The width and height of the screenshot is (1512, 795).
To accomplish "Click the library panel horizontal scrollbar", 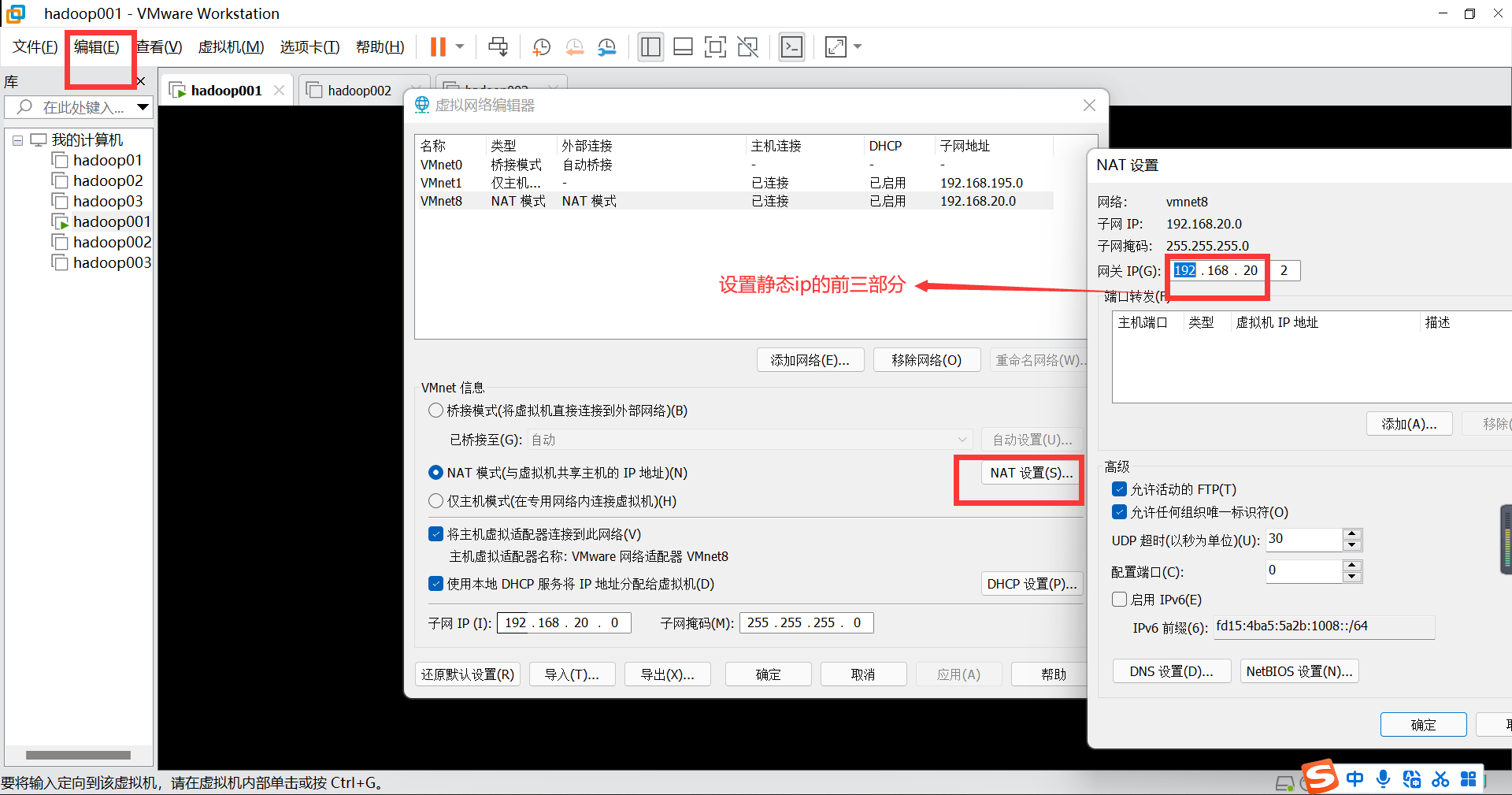I will tap(78, 755).
